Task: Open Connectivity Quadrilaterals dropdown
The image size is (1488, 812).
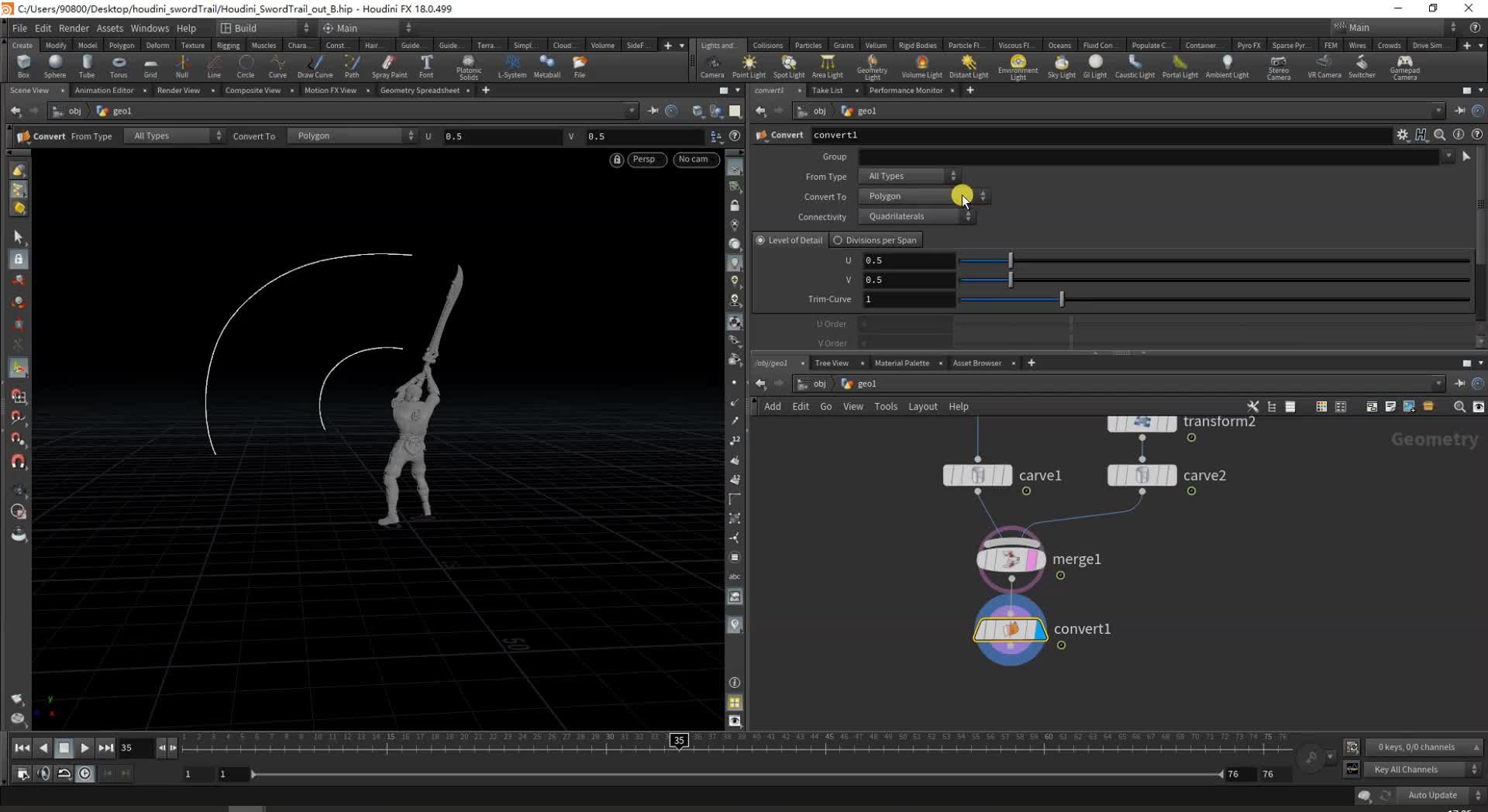Action: (918, 216)
